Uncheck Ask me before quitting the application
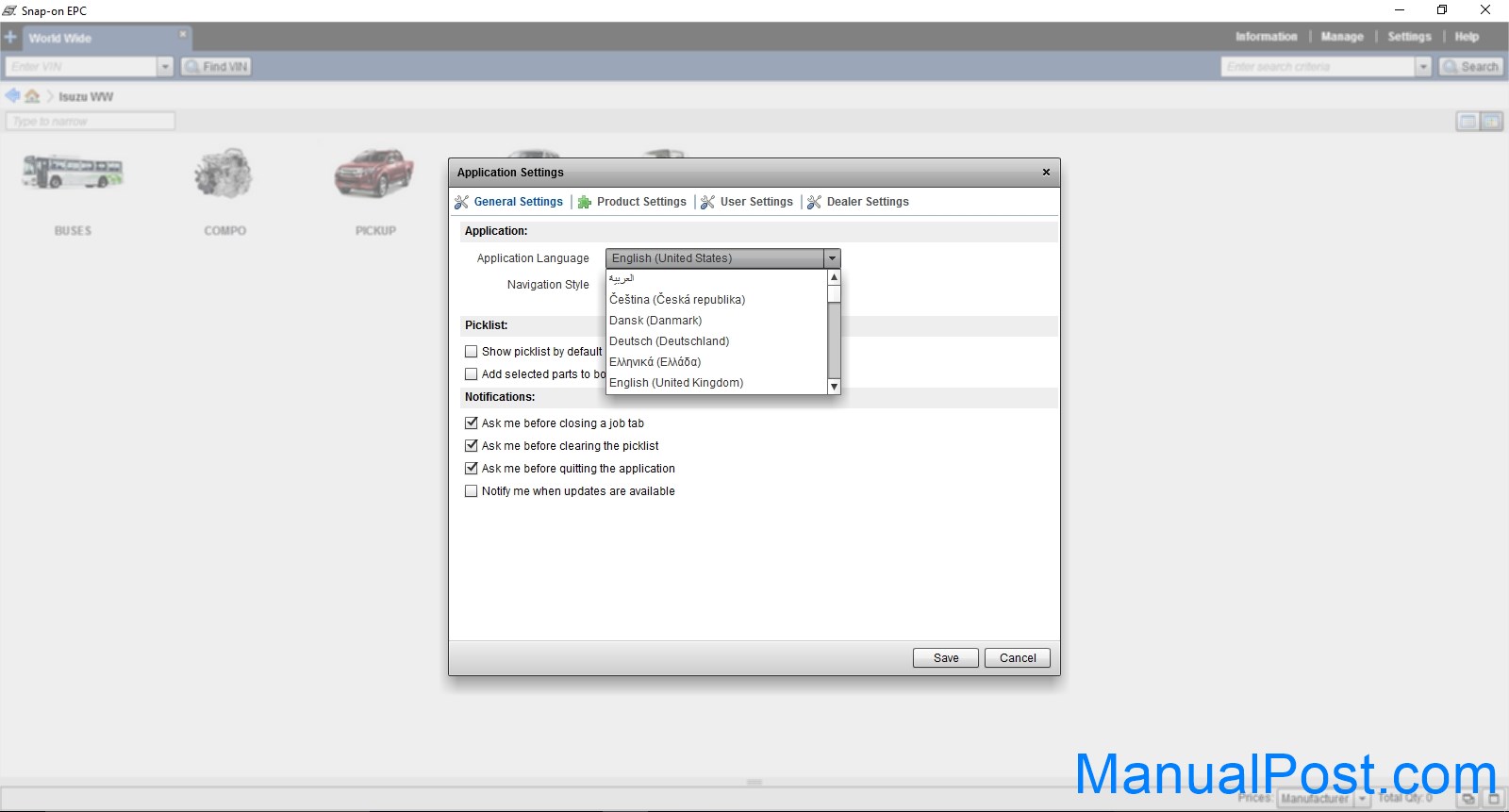 tap(472, 469)
